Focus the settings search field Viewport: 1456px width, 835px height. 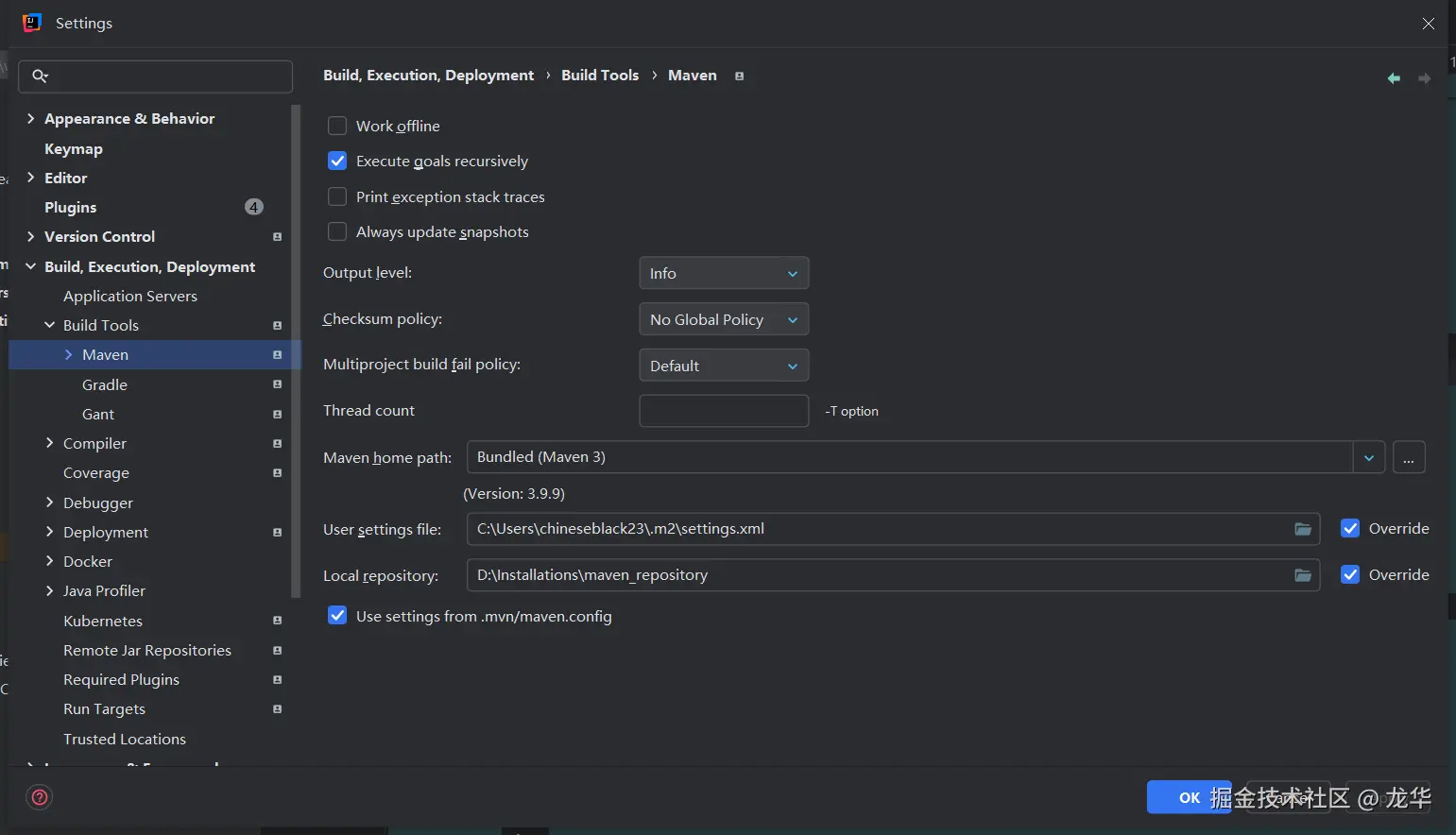tap(156, 77)
